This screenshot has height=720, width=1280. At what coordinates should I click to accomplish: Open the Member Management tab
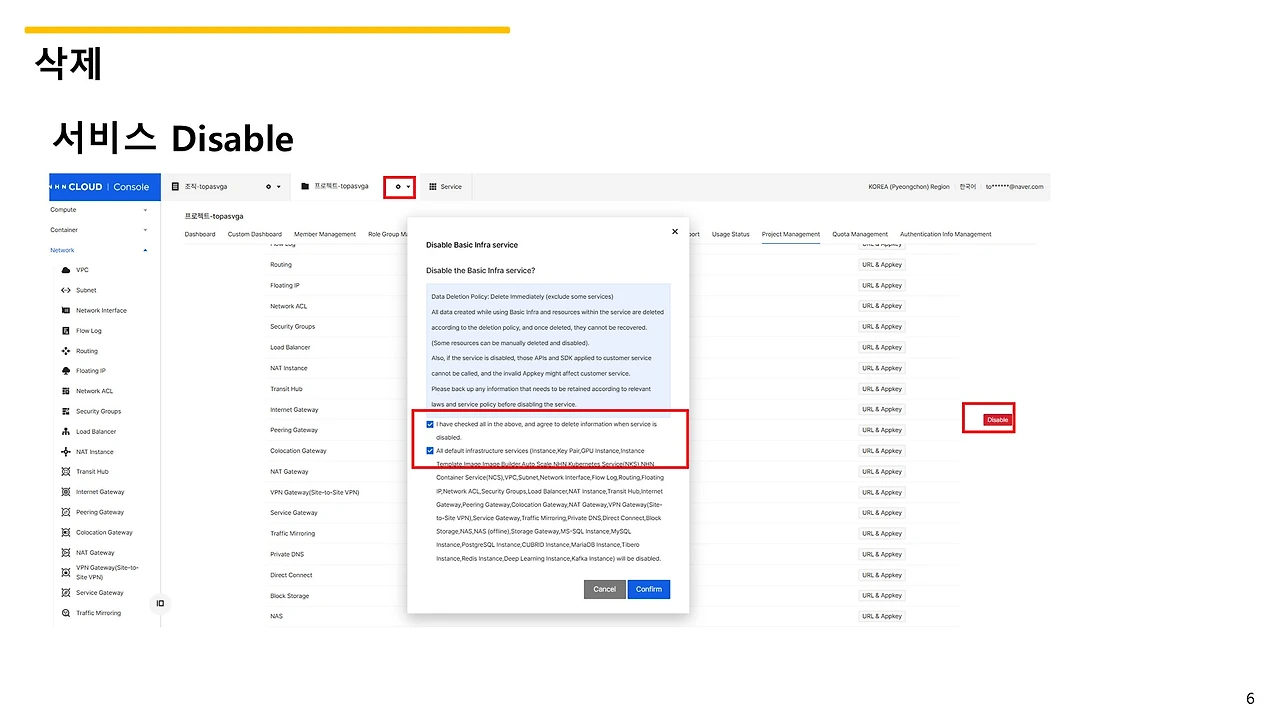click(325, 235)
